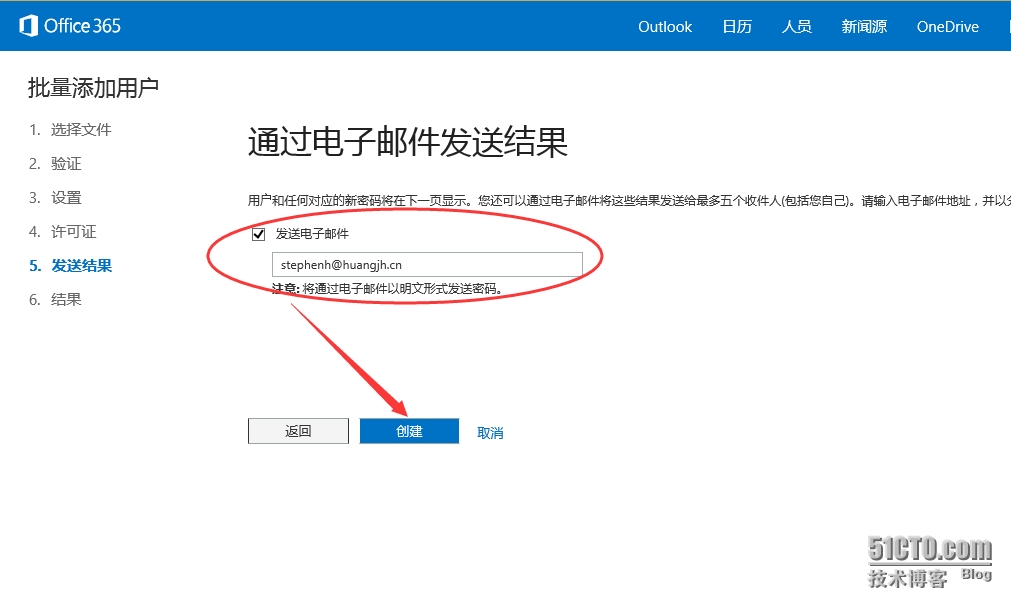This screenshot has width=1011, height=607.
Task: Select 新闻源 in the top bar
Action: 864,27
